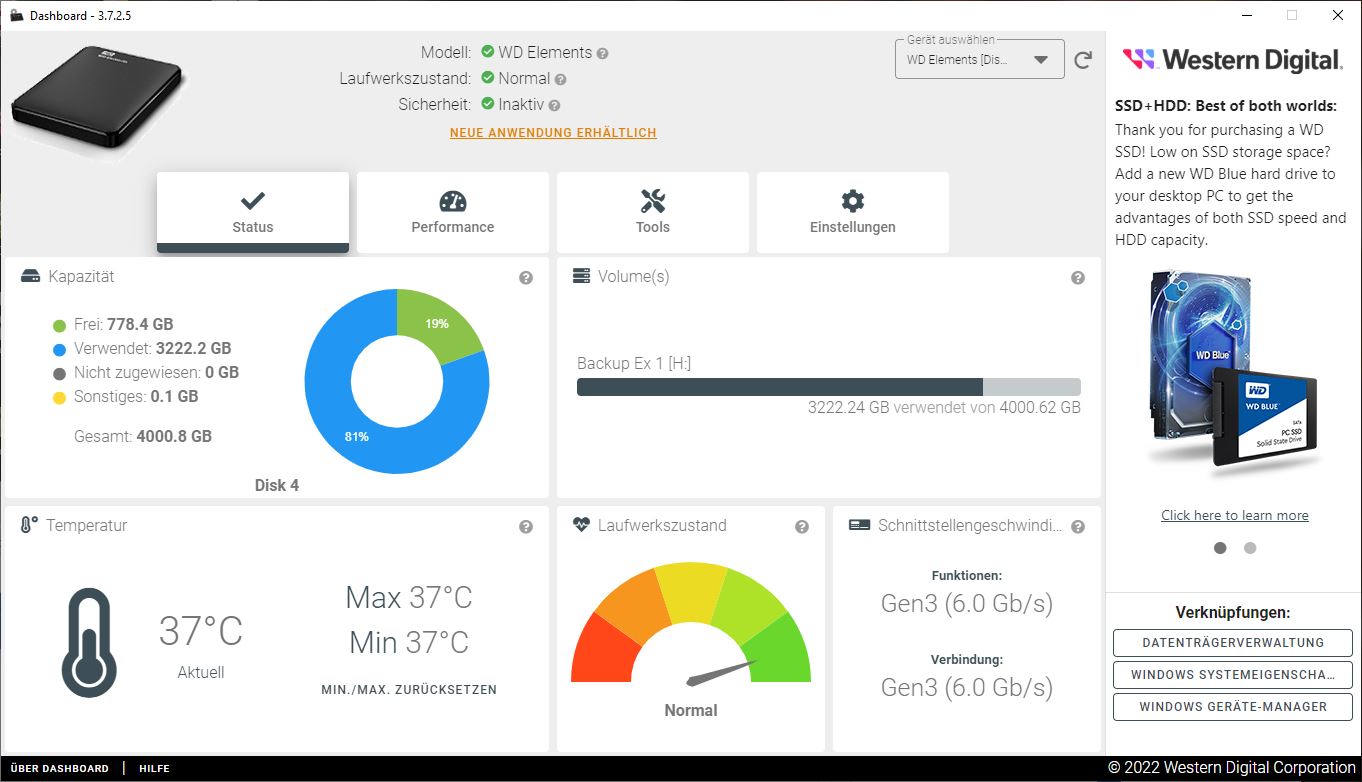Click the '37°C' Aktuell temperature value
1362x782 pixels.
pos(201,632)
